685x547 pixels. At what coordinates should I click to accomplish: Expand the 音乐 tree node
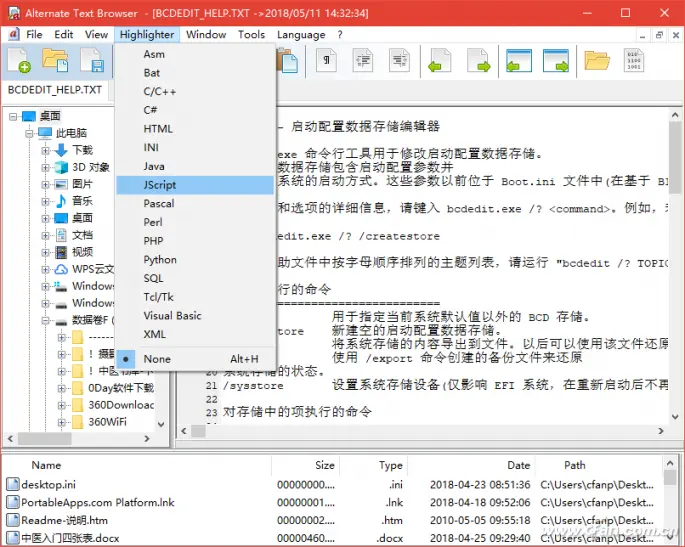pyautogui.click(x=45, y=202)
